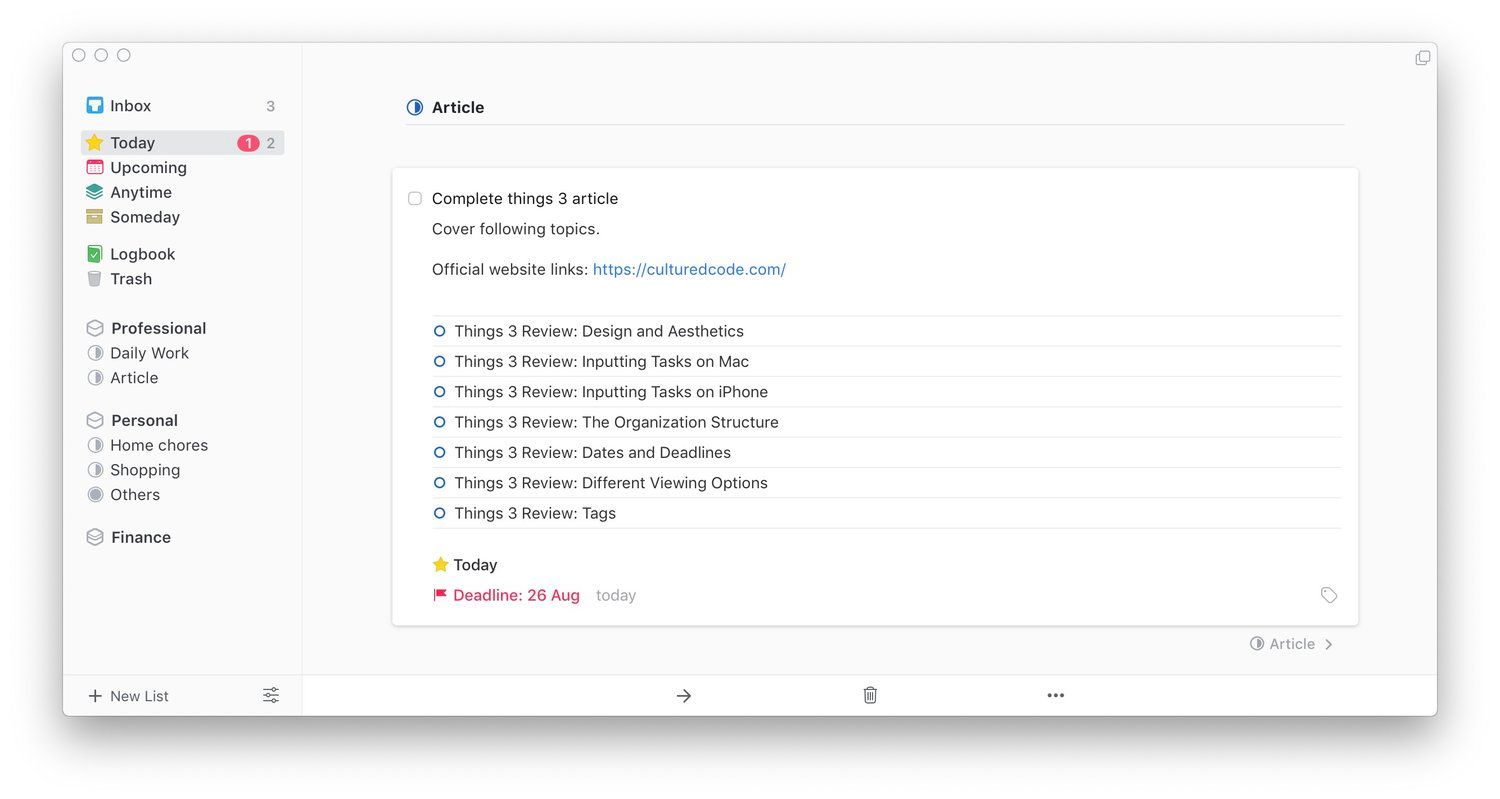Select the Home chores project

click(158, 445)
